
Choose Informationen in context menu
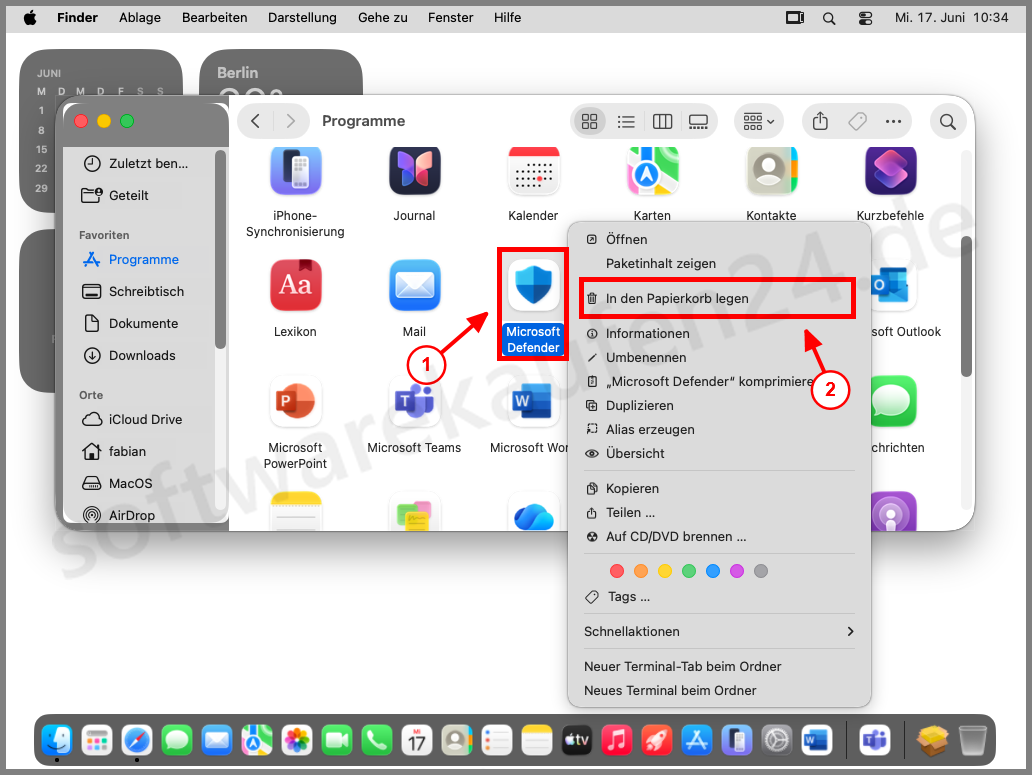coord(719,334)
